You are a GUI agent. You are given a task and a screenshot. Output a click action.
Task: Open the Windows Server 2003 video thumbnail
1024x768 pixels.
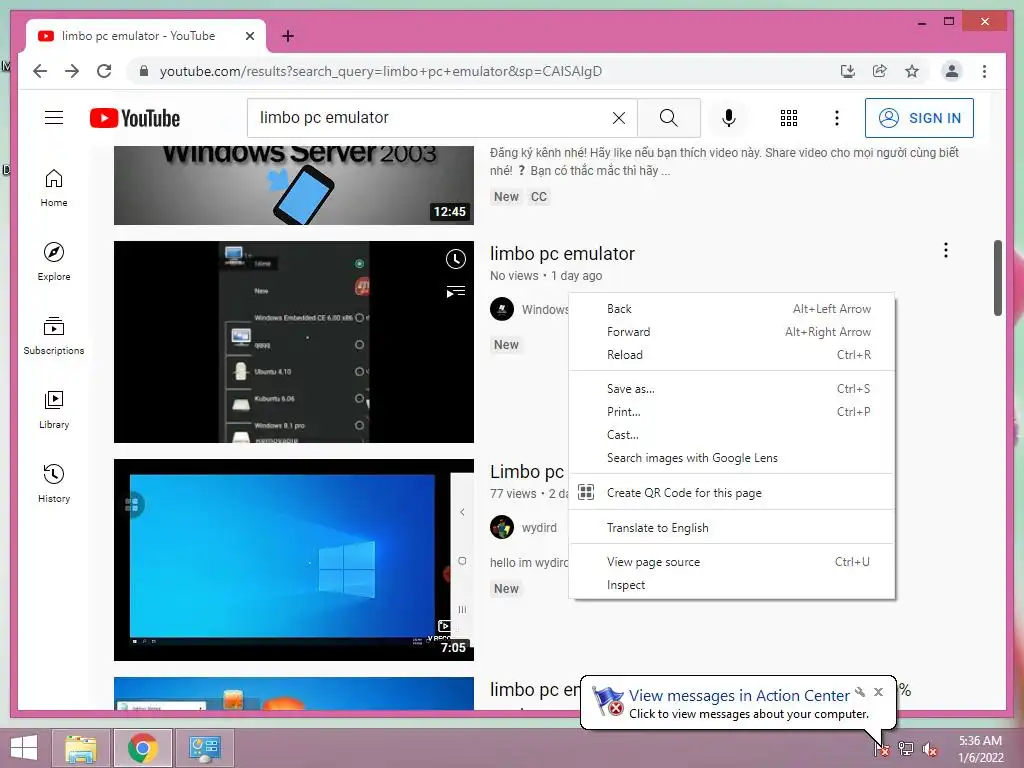coord(294,185)
